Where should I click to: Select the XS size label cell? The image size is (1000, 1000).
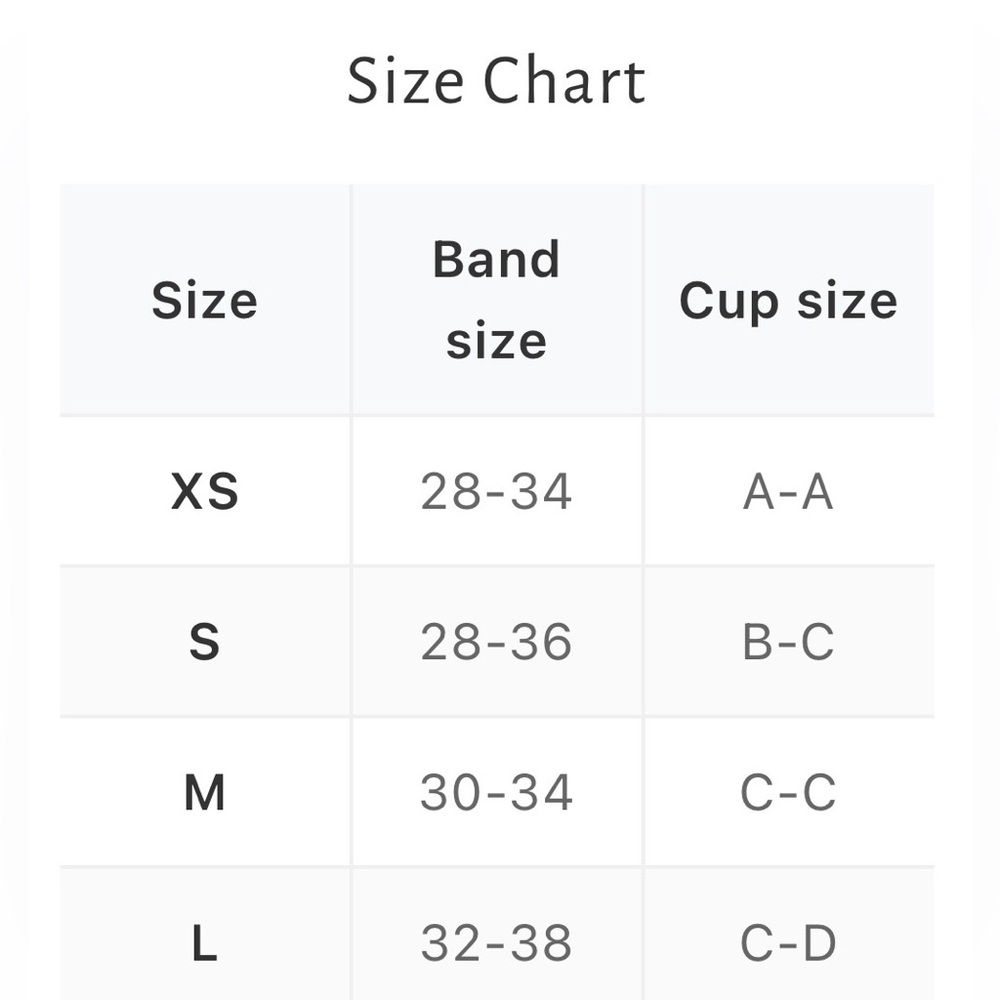coord(204,491)
